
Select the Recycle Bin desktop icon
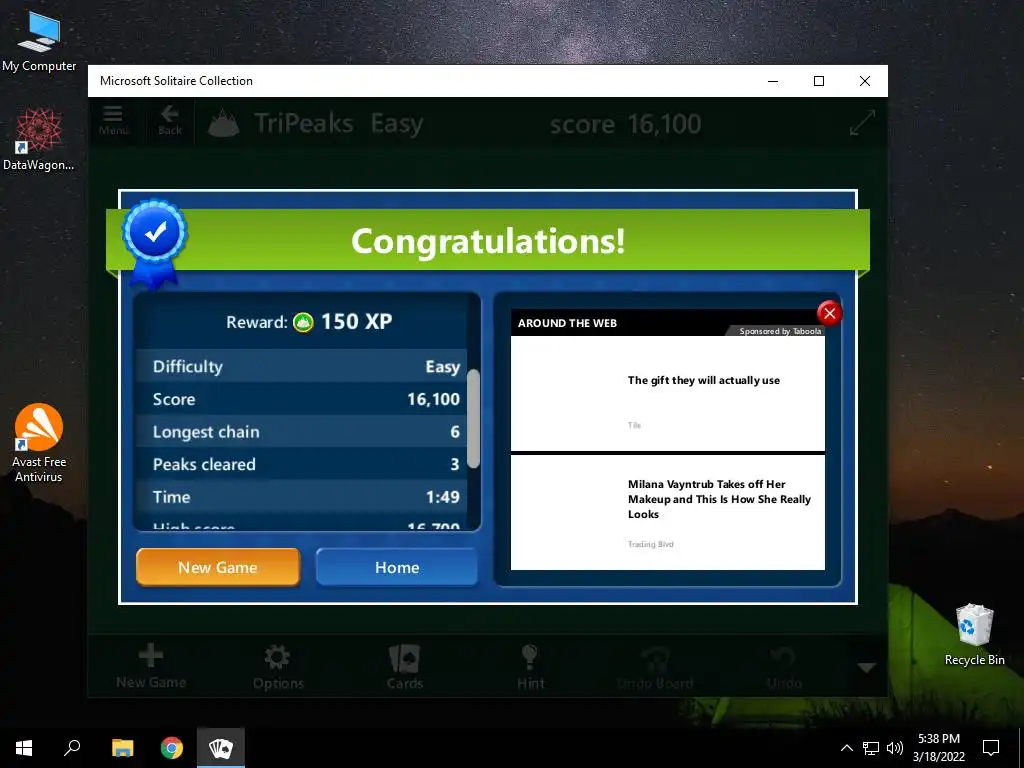tap(974, 634)
